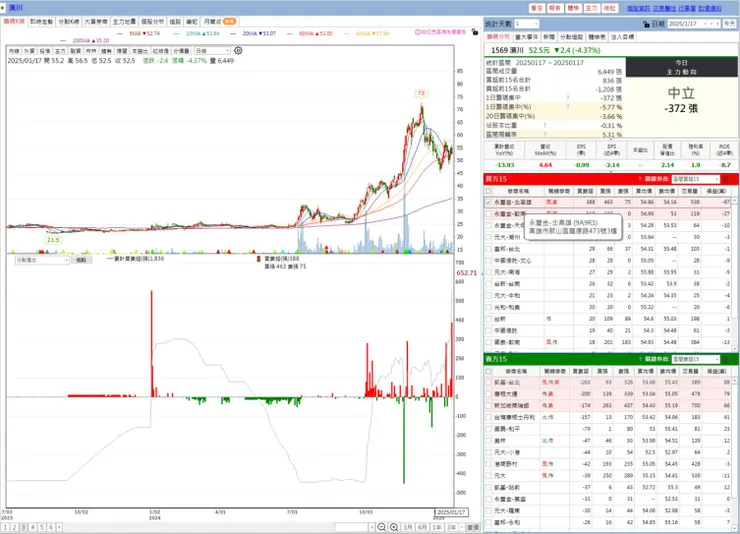Step date backward with arrow beside date
This screenshot has width=740, height=534.
pyautogui.click(x=712, y=24)
